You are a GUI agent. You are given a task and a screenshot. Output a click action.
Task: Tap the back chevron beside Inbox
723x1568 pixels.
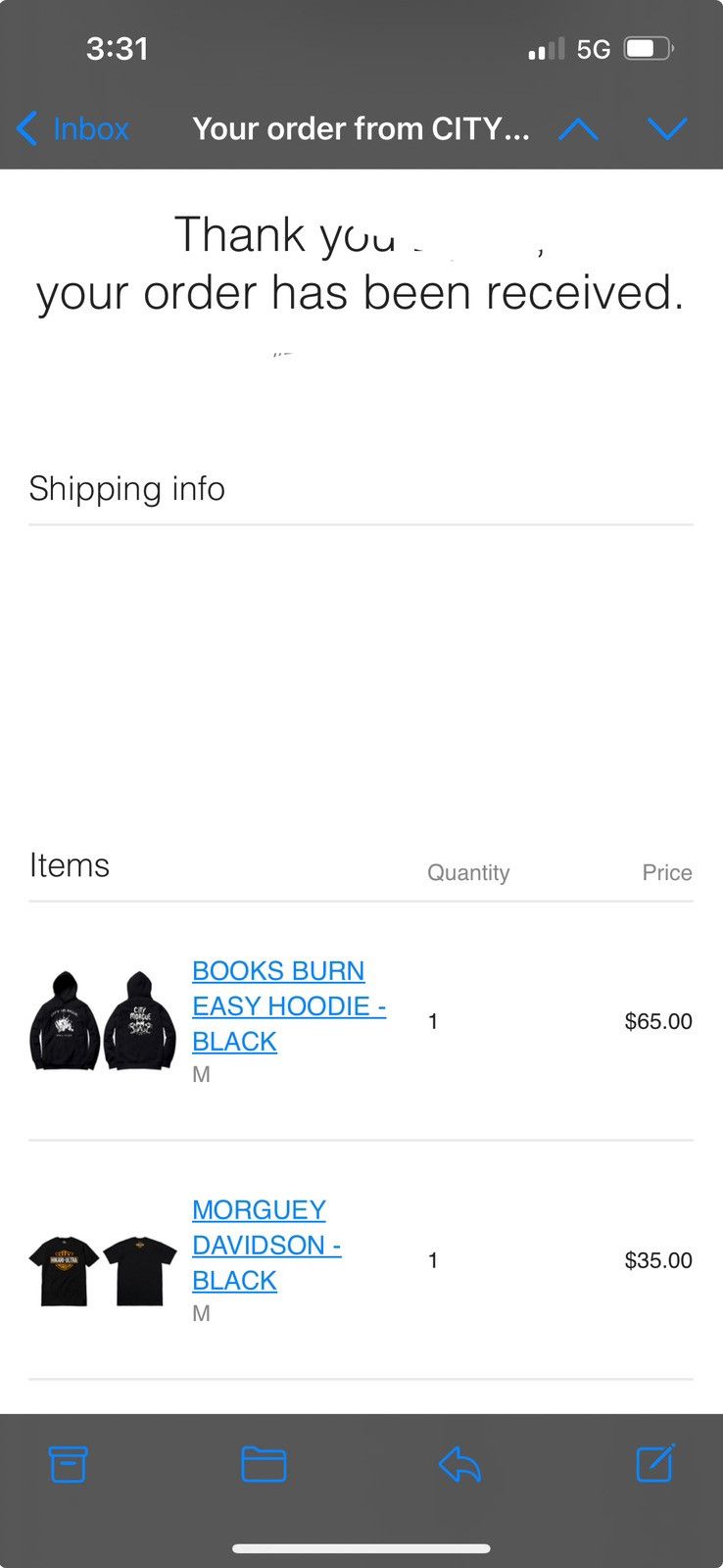pyautogui.click(x=27, y=128)
